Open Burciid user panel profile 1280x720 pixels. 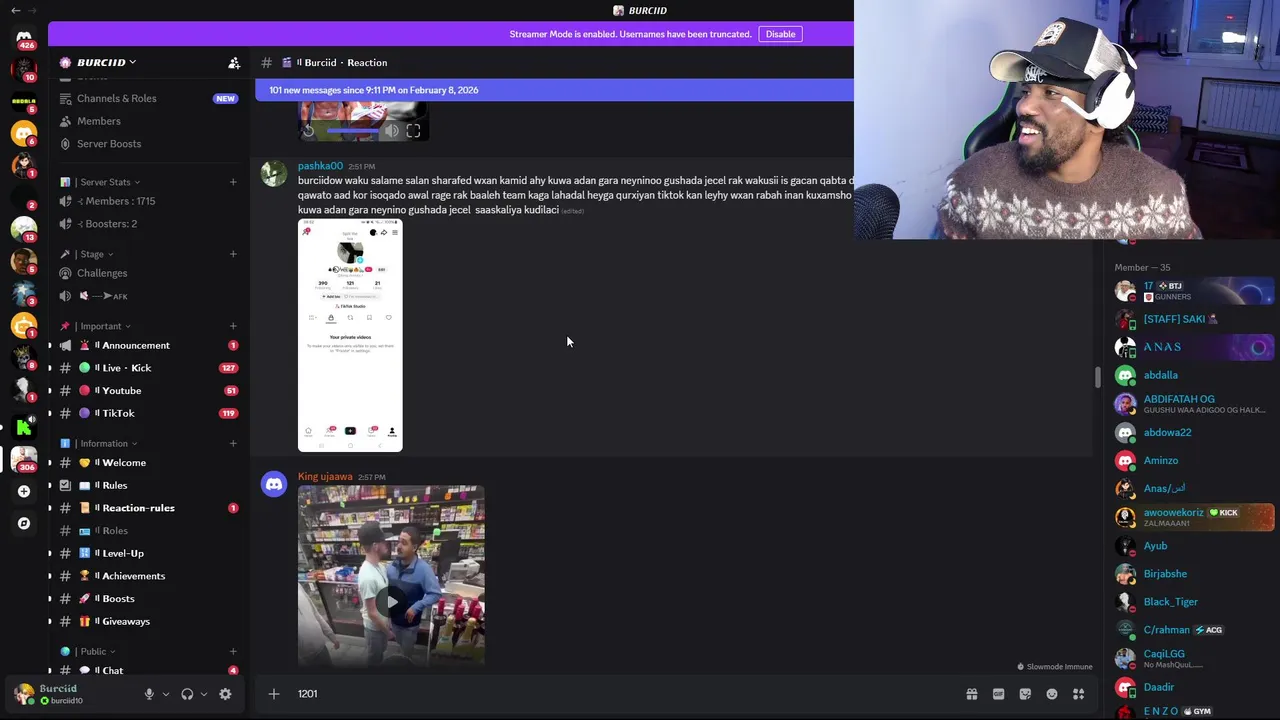[x=72, y=694]
